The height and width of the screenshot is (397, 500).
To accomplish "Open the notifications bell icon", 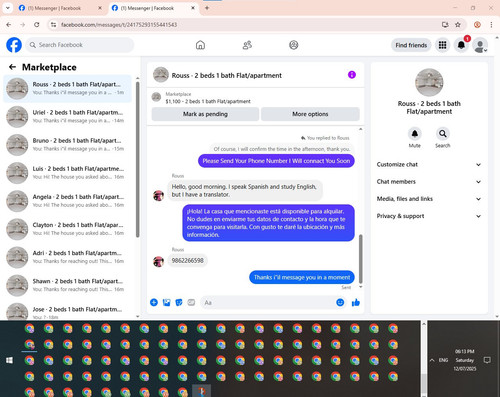I will (x=461, y=45).
